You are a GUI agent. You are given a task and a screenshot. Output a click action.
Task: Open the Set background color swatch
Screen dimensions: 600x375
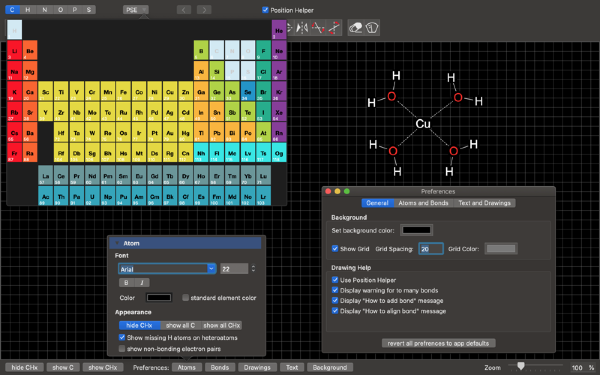pos(416,230)
